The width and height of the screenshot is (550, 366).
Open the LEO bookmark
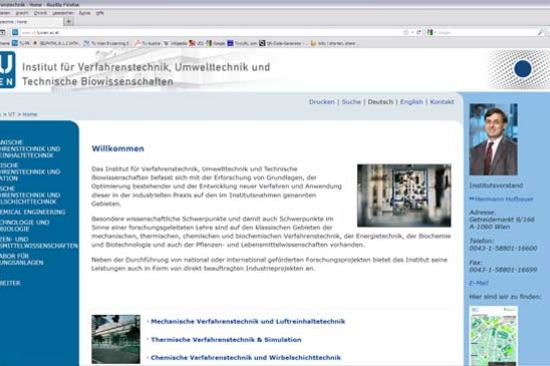pos(196,44)
